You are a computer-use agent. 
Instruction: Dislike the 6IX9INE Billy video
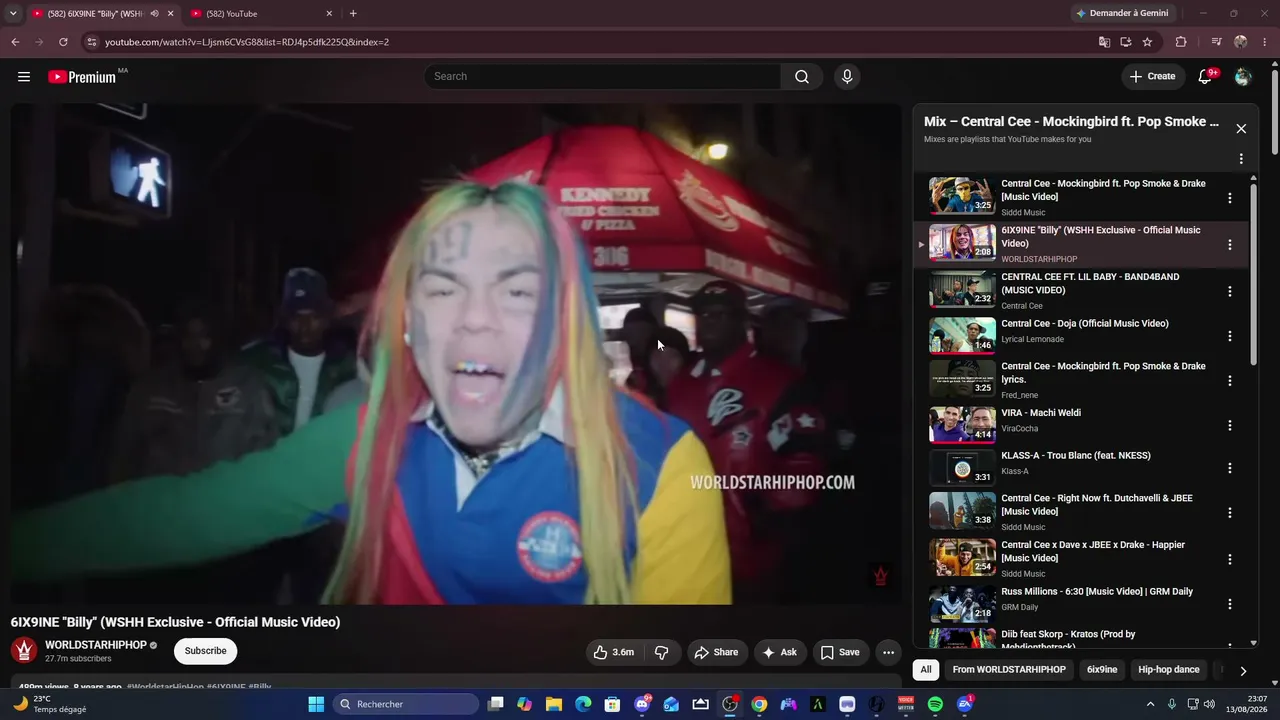[662, 652]
